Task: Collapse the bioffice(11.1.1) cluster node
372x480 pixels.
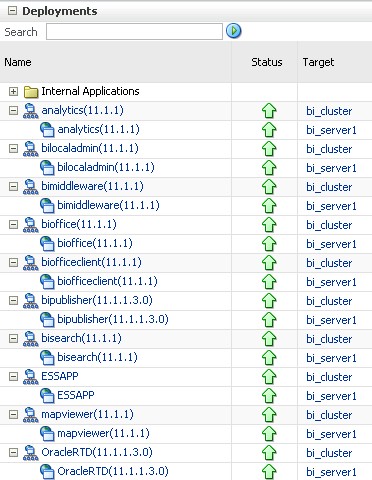Action: click(13, 224)
